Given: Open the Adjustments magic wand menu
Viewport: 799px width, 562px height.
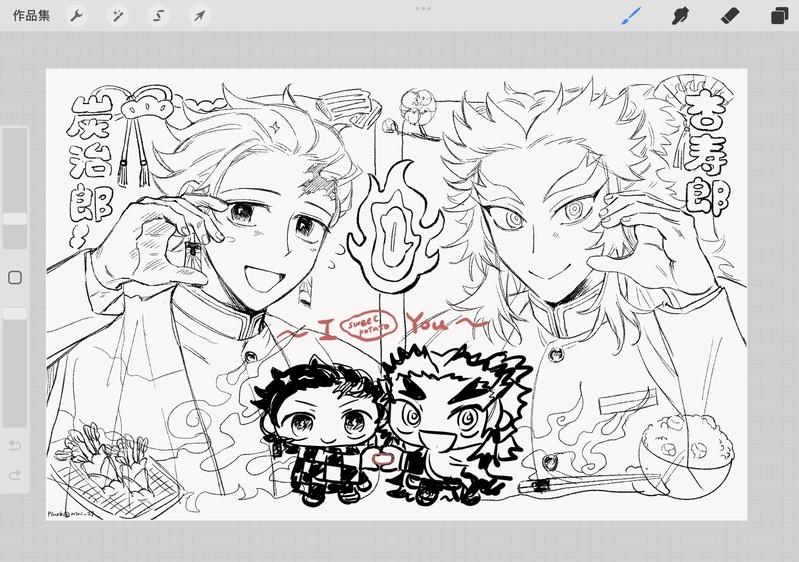Looking at the screenshot, I should click(118, 16).
